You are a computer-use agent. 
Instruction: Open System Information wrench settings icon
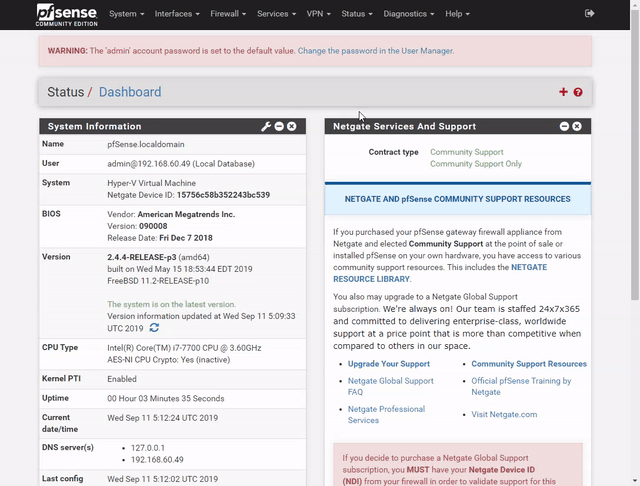tap(266, 126)
